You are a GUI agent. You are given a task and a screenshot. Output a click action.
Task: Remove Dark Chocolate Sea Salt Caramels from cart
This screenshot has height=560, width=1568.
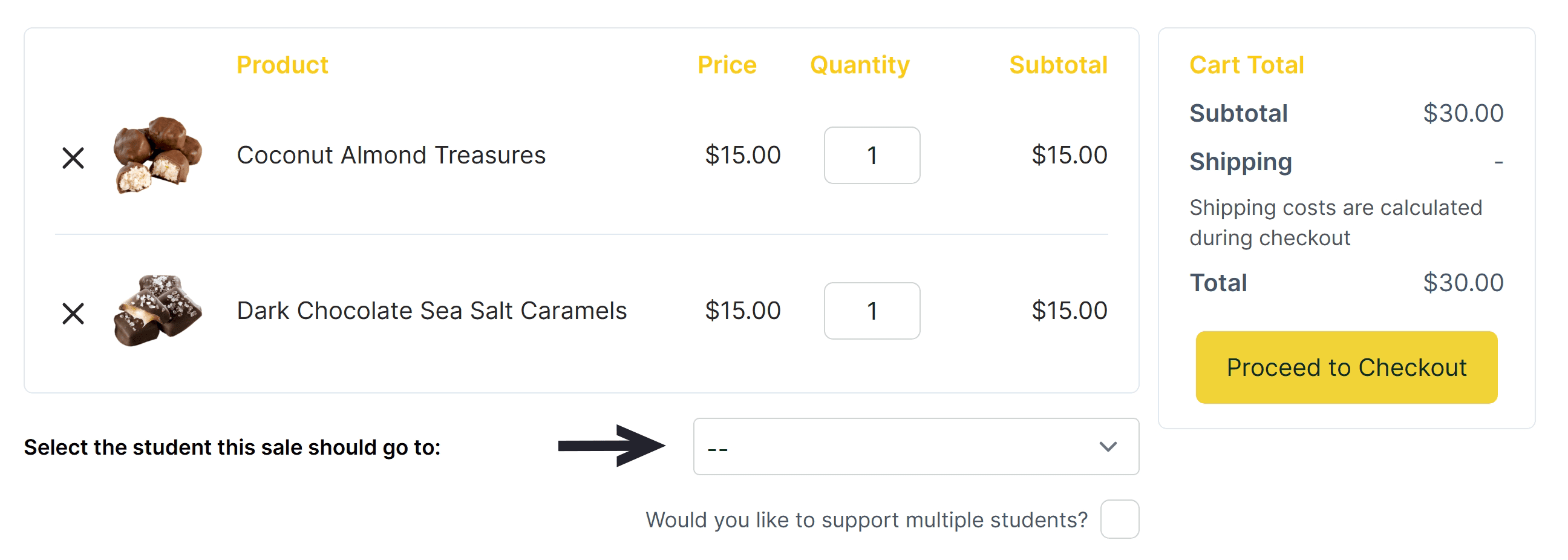coord(74,312)
